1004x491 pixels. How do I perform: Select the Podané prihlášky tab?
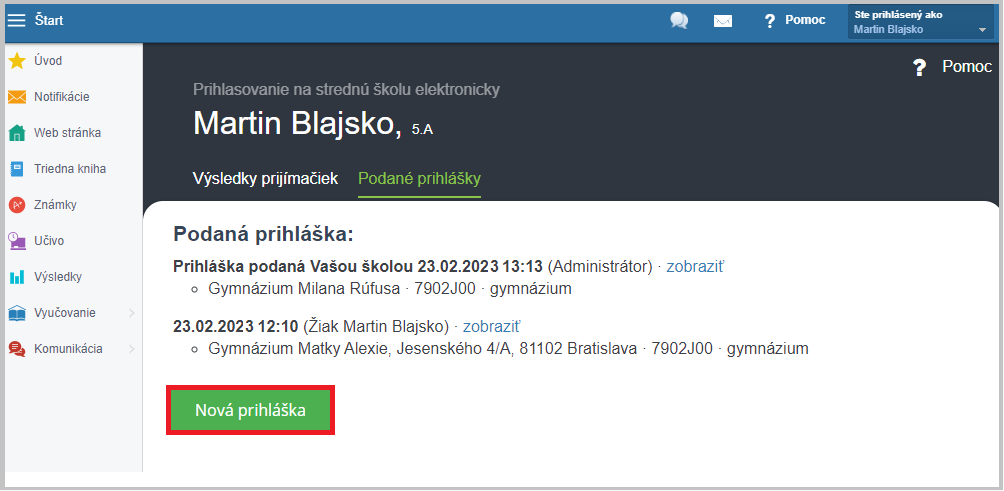419,179
